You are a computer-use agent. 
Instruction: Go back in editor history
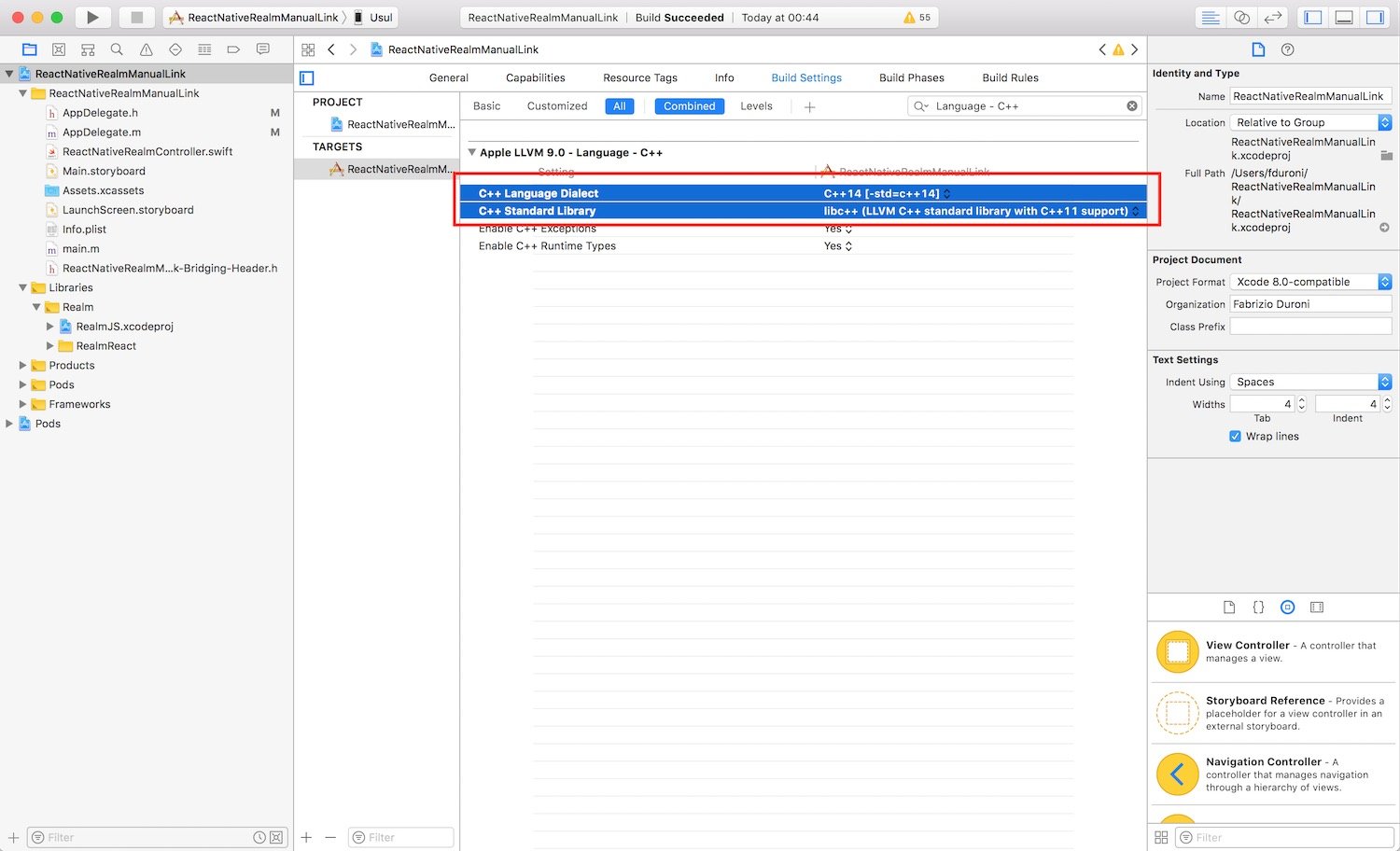331,49
